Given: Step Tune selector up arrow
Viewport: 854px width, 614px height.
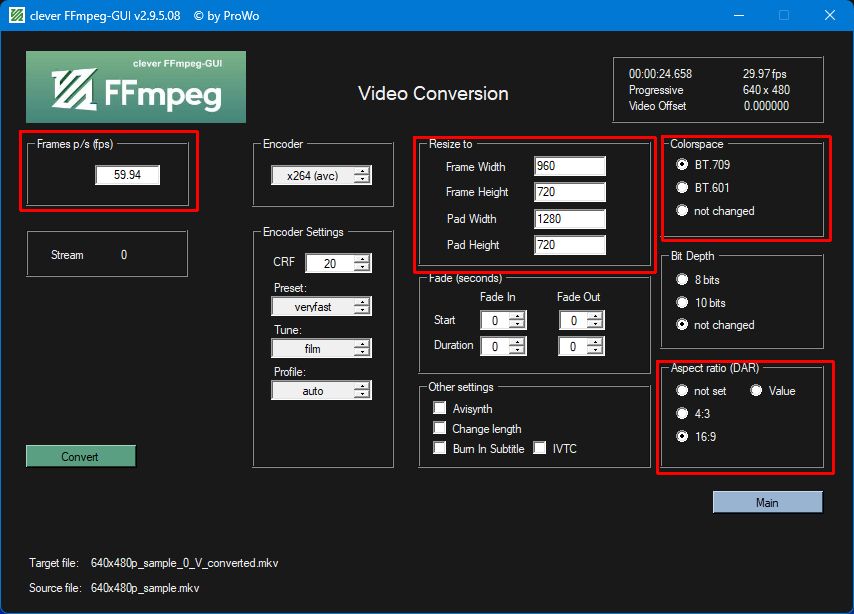Looking at the screenshot, I should tap(362, 343).
